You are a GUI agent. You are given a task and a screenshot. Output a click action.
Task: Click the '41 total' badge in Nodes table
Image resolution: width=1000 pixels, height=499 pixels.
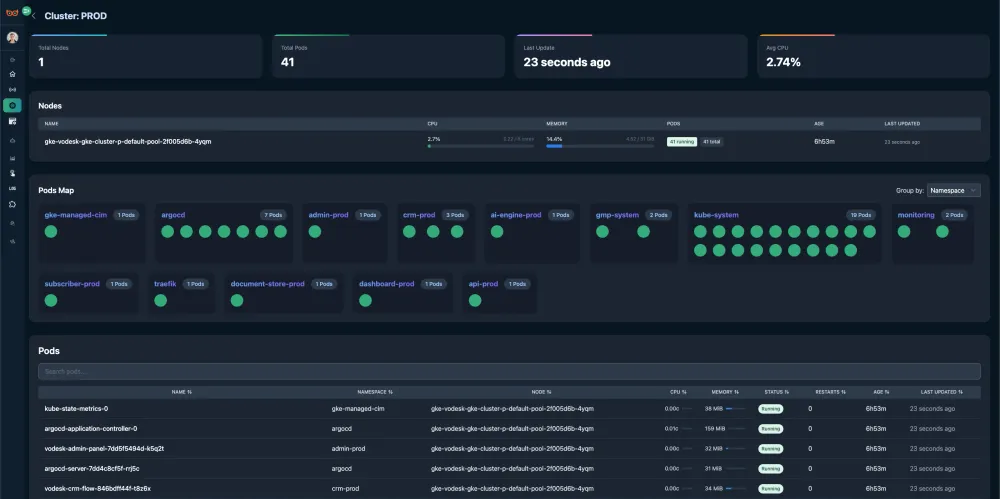coord(712,142)
